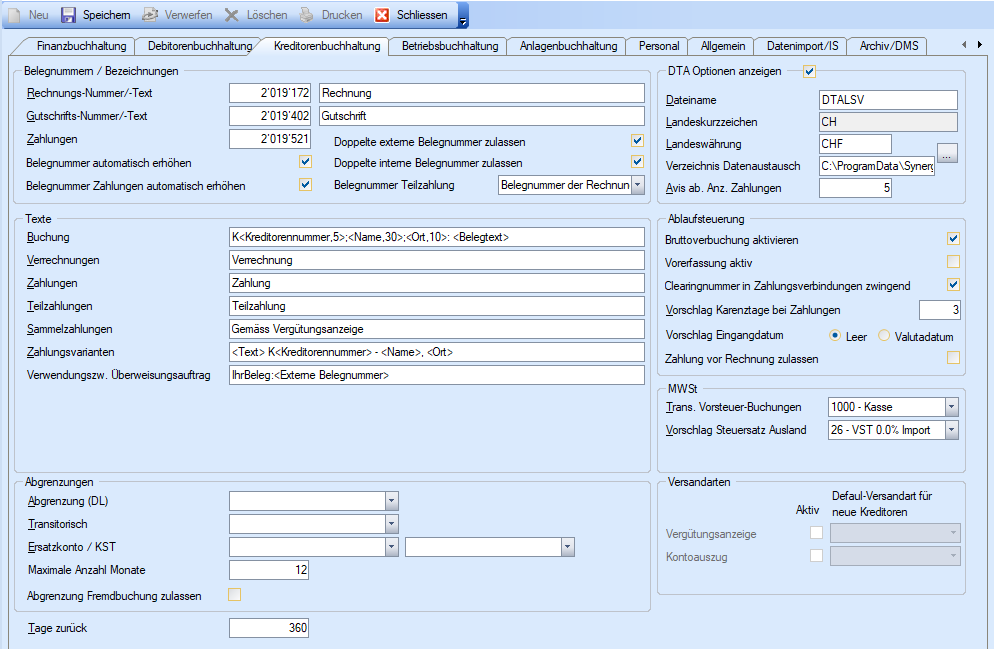Viewport: 994px width, 649px height.
Task: Switch to the Debitorenbuchhaltung tab
Action: [199, 46]
